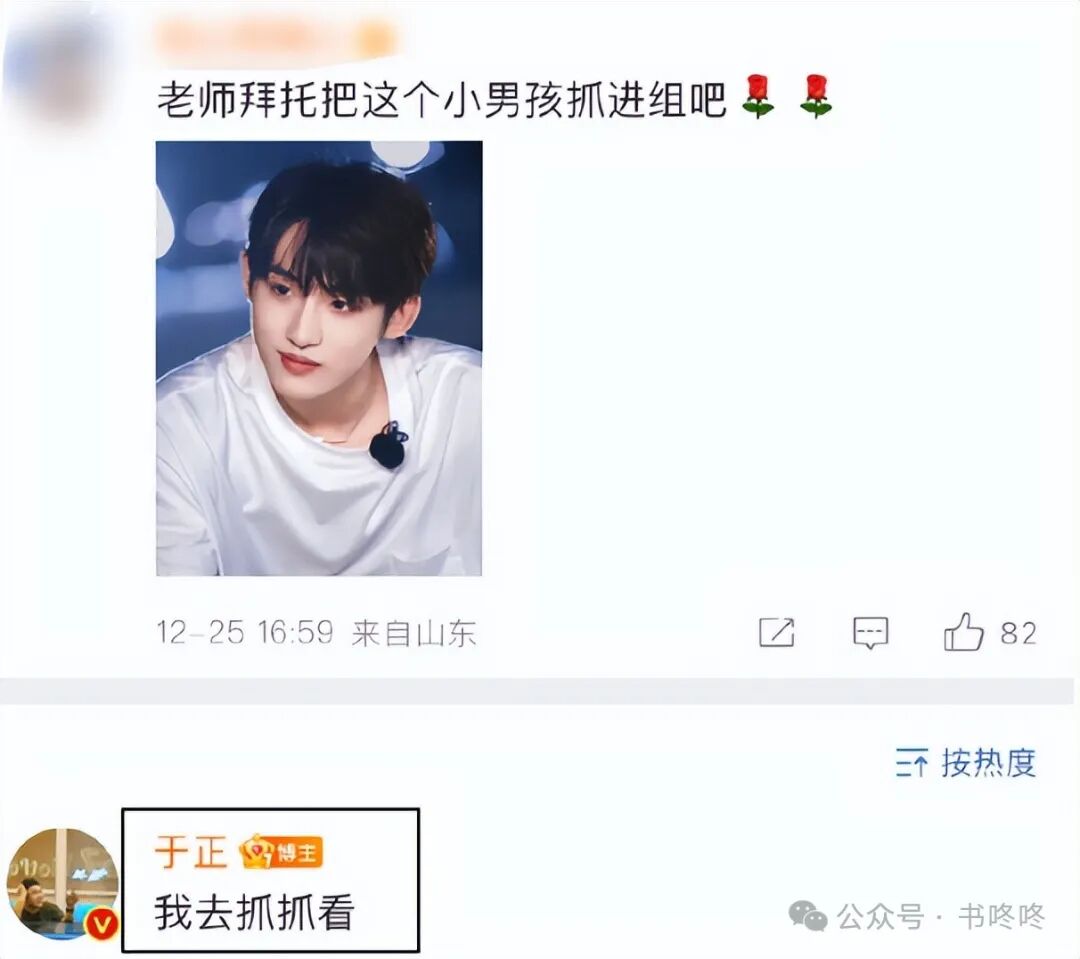
Task: Click the repost share icon
Action: pyautogui.click(x=776, y=632)
